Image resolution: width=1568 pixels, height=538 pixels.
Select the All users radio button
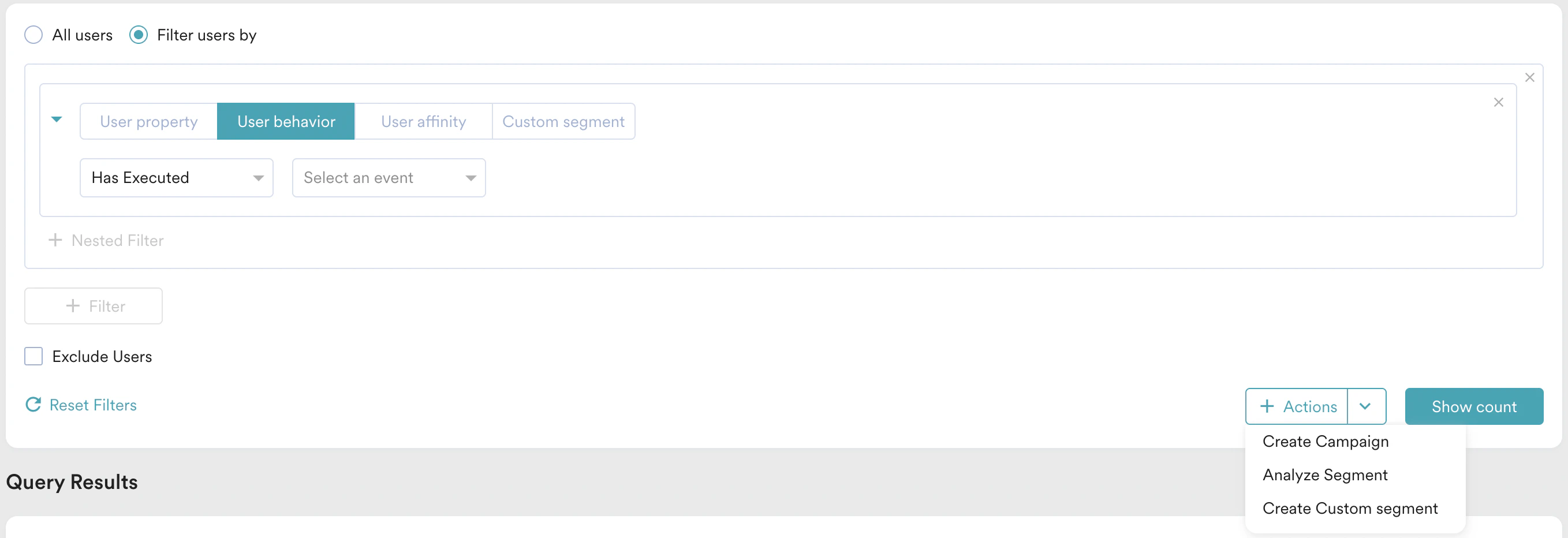[33, 35]
